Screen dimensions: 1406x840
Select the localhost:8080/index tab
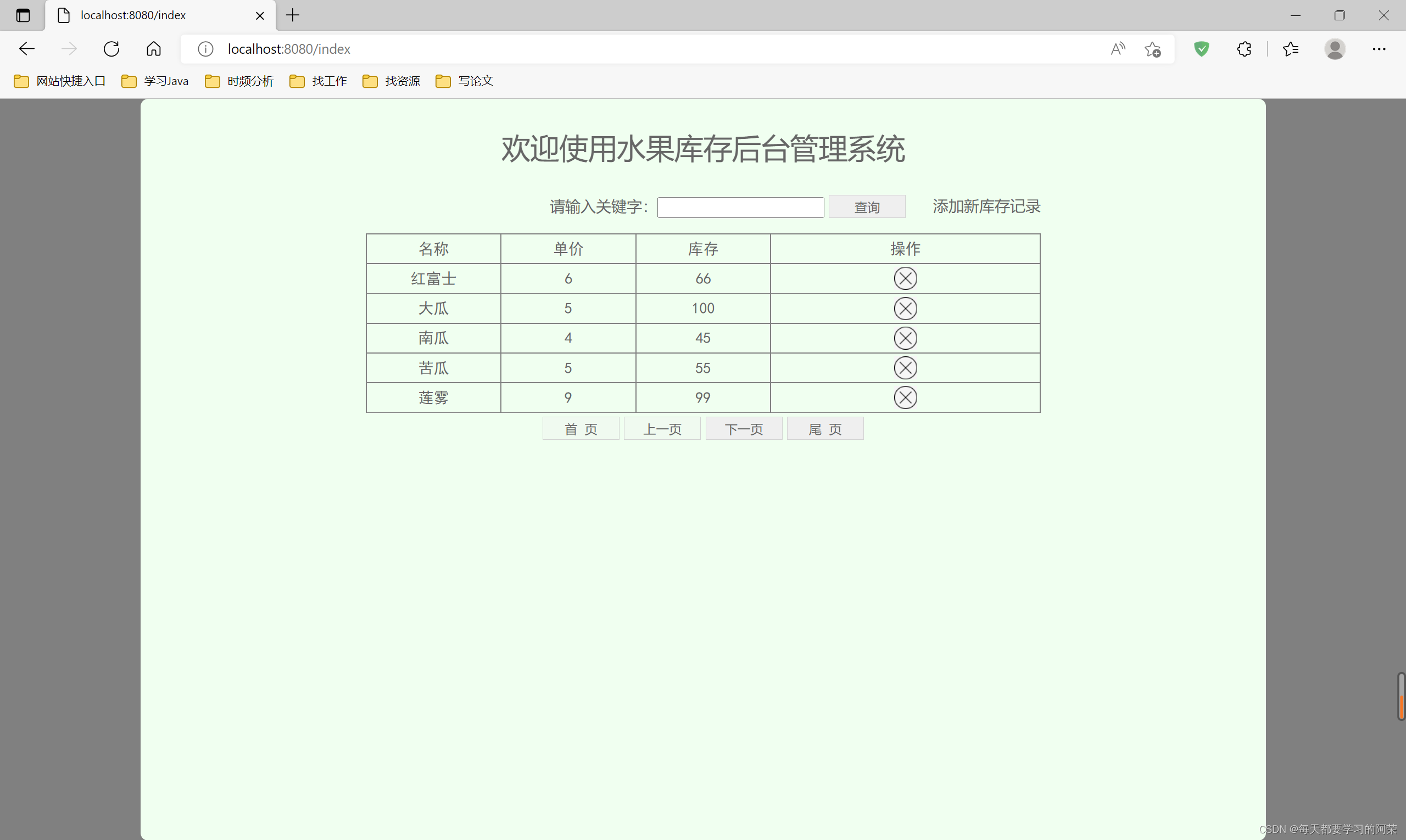point(160,15)
